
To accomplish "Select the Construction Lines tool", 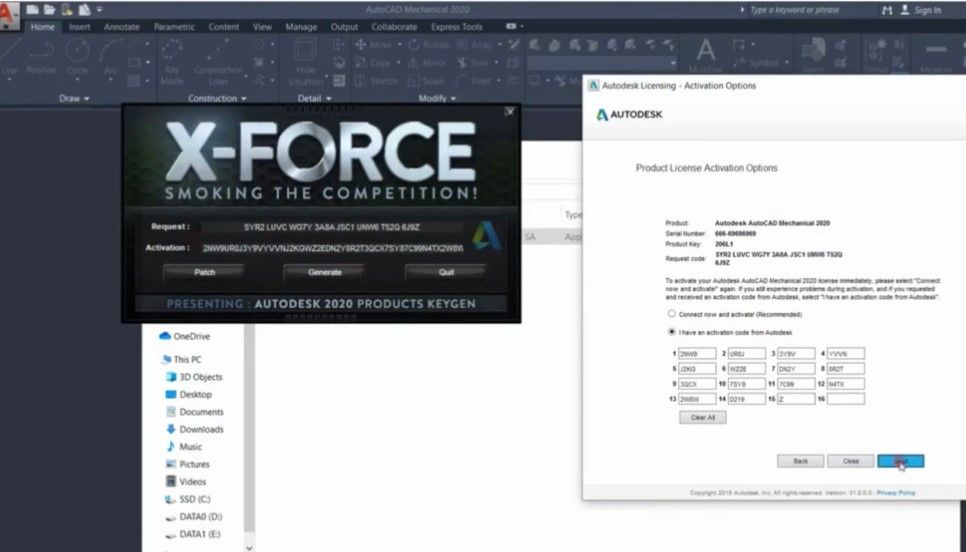I will [218, 62].
